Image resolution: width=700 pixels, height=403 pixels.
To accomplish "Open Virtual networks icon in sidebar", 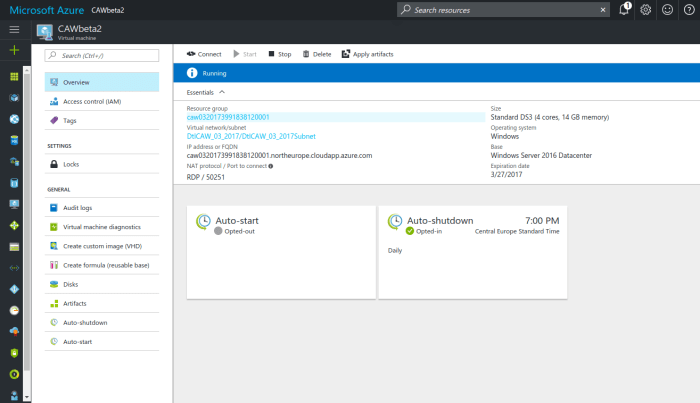I will pyautogui.click(x=14, y=268).
